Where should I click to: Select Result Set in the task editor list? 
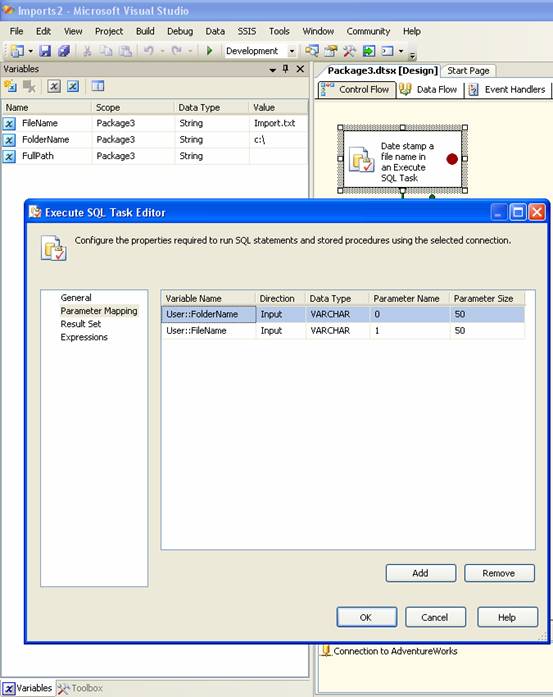tap(80, 324)
